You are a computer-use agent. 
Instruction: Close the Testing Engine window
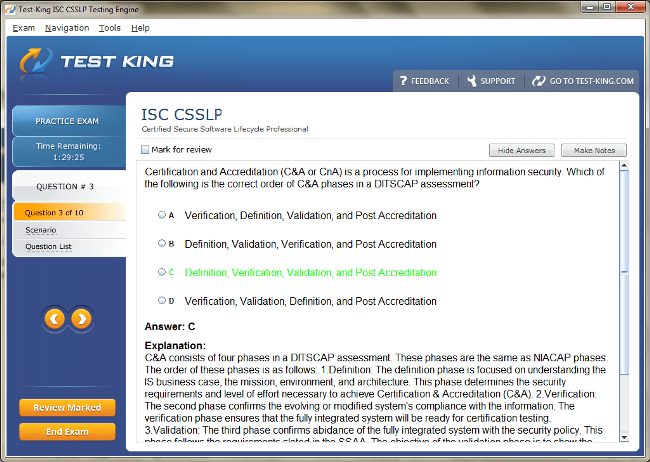click(x=630, y=7)
